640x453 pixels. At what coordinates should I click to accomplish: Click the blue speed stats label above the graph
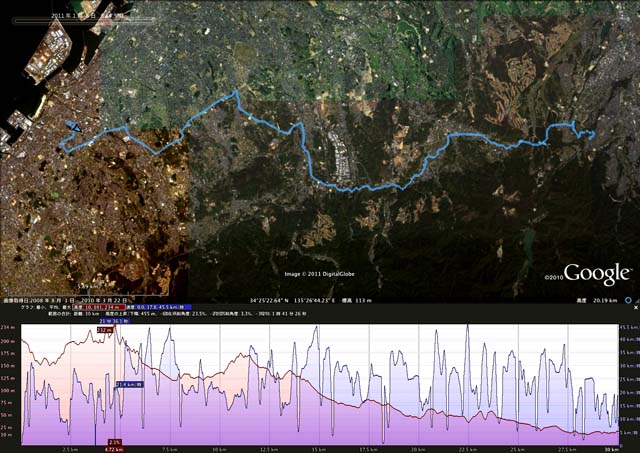(158, 307)
